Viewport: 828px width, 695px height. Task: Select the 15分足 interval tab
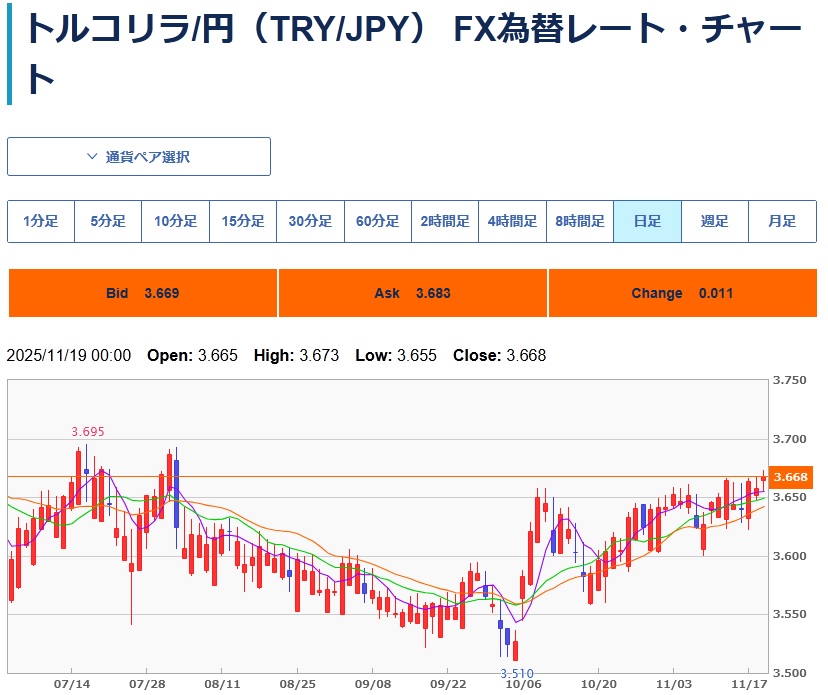pyautogui.click(x=243, y=222)
